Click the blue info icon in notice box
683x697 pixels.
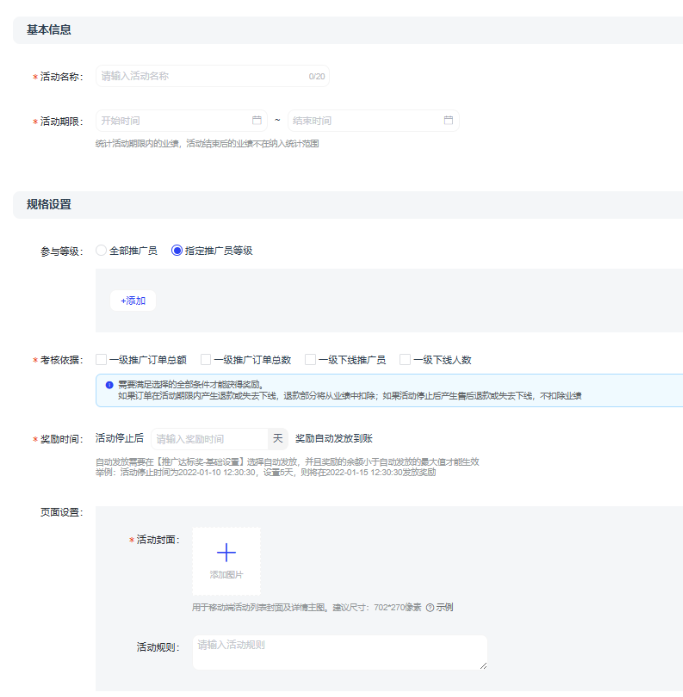pyautogui.click(x=109, y=385)
